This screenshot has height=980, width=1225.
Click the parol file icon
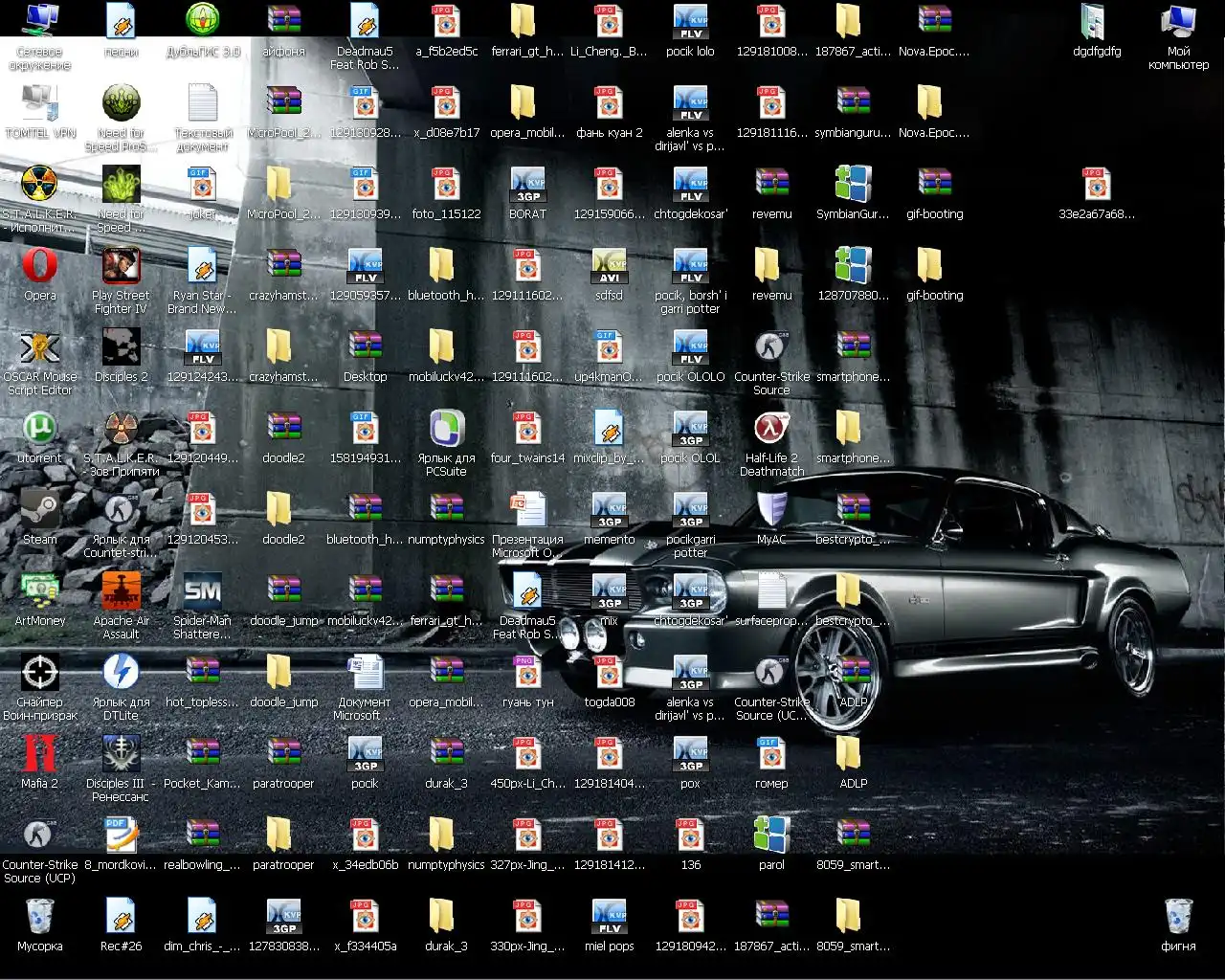pos(771,835)
